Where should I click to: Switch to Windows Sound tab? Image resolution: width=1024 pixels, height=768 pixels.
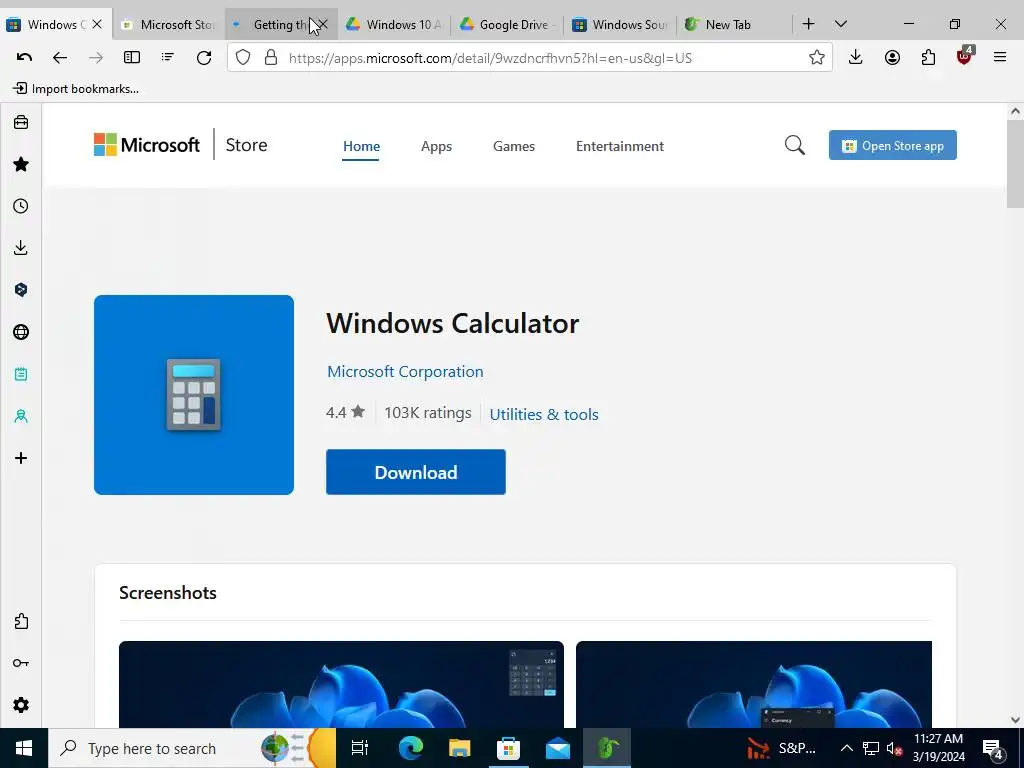click(x=620, y=24)
